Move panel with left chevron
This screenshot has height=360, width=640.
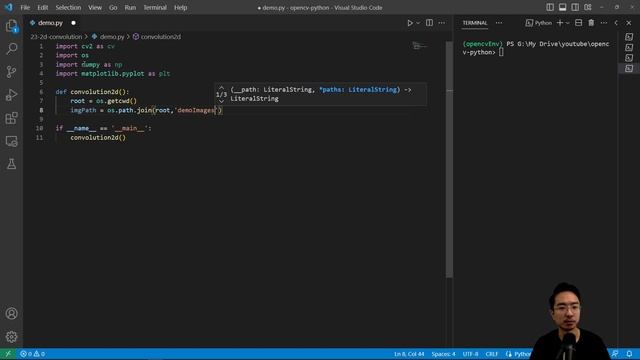[616, 23]
